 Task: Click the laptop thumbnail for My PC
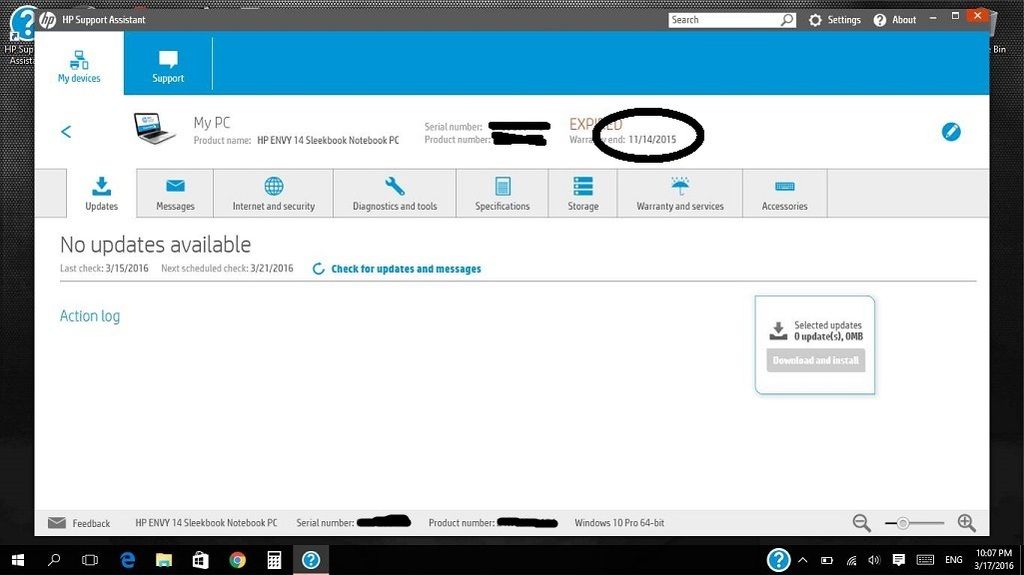click(x=154, y=128)
